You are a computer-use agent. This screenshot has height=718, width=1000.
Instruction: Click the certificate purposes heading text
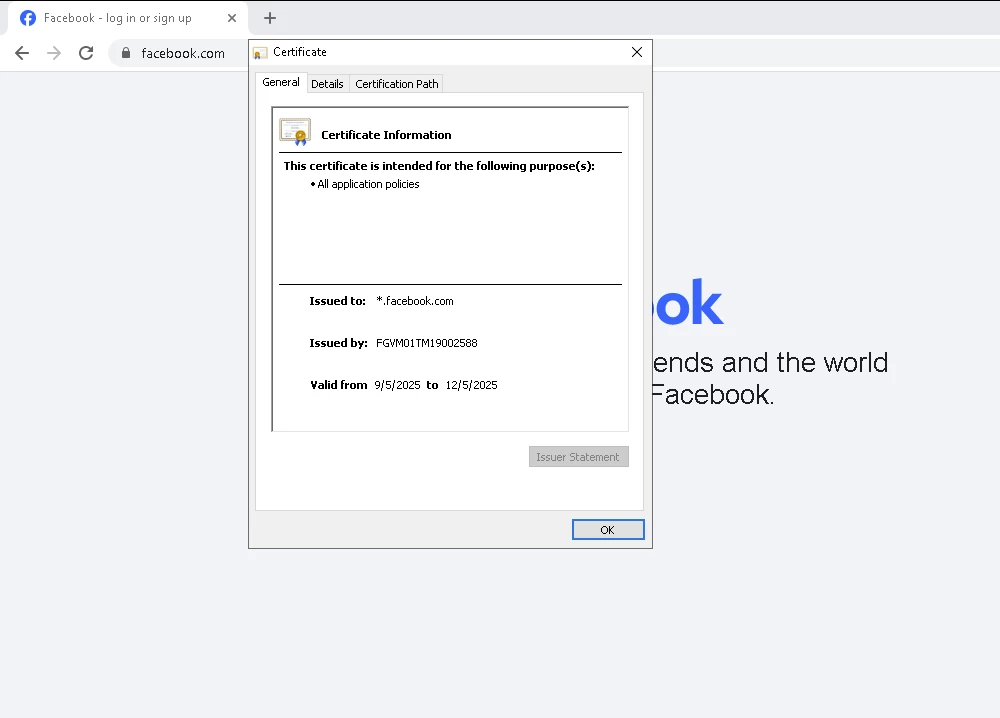(x=439, y=166)
